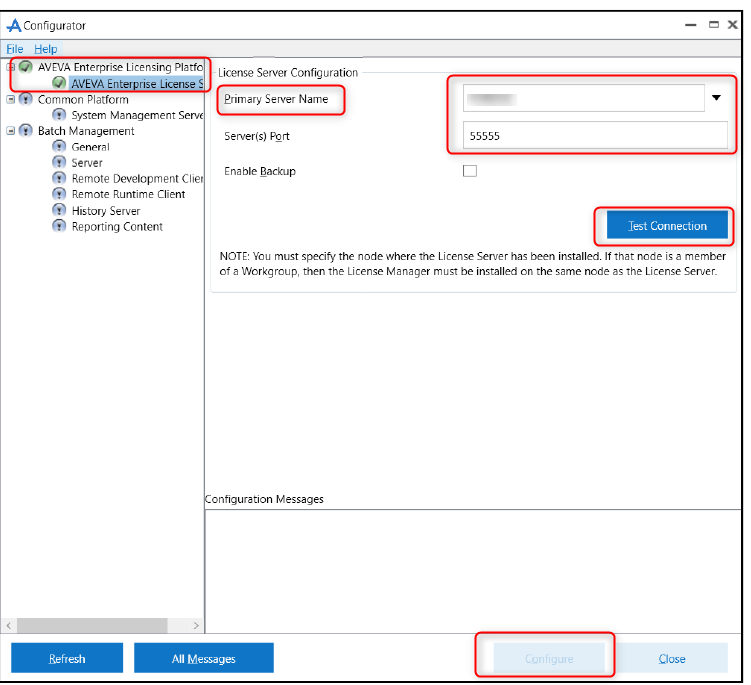Click the License Server Configuration group title
This screenshot has height=685, width=751.
point(288,72)
